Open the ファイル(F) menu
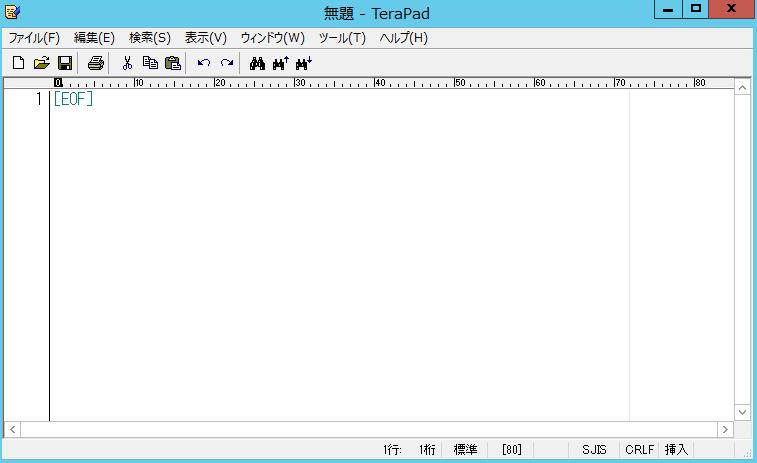Viewport: 757px width, 463px height. pyautogui.click(x=34, y=38)
